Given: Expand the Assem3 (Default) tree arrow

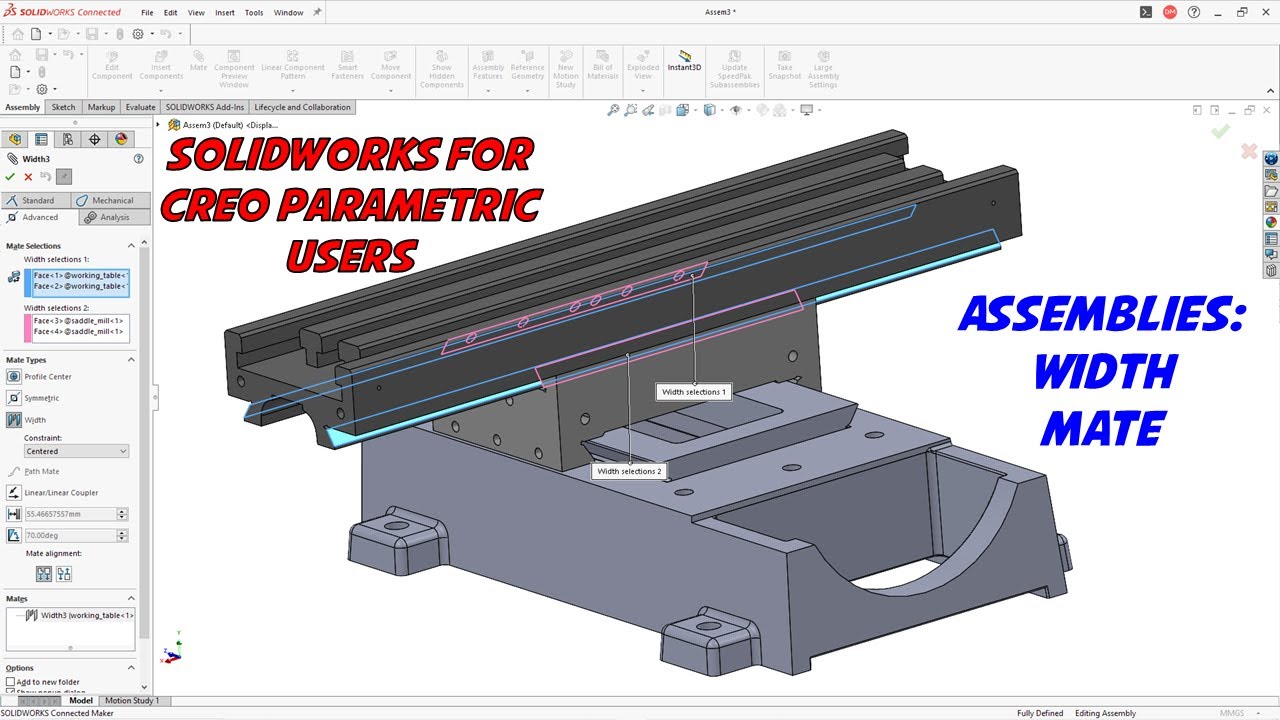Looking at the screenshot, I should point(159,125).
